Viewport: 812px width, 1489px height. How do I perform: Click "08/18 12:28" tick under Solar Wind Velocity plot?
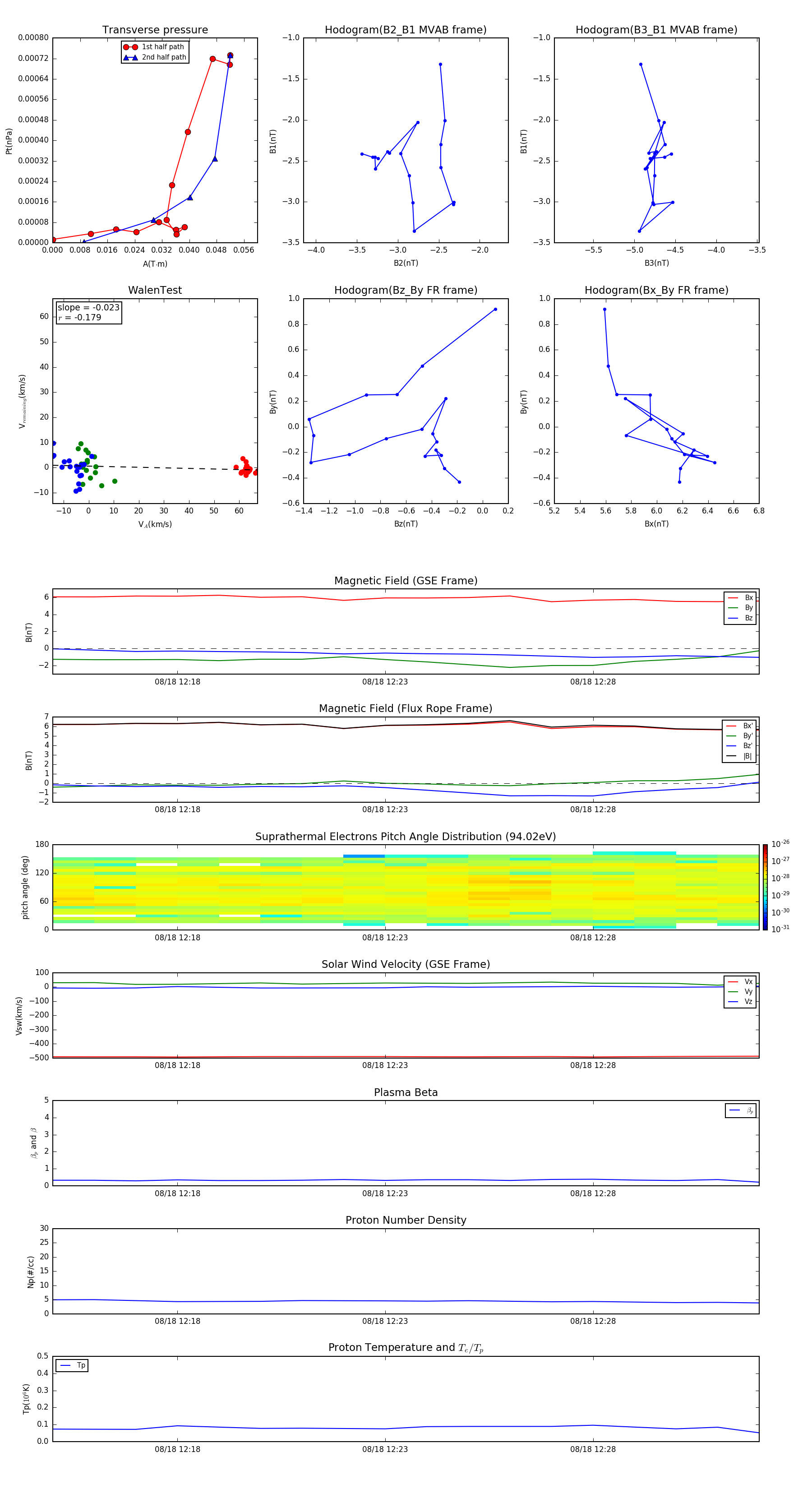click(593, 1065)
